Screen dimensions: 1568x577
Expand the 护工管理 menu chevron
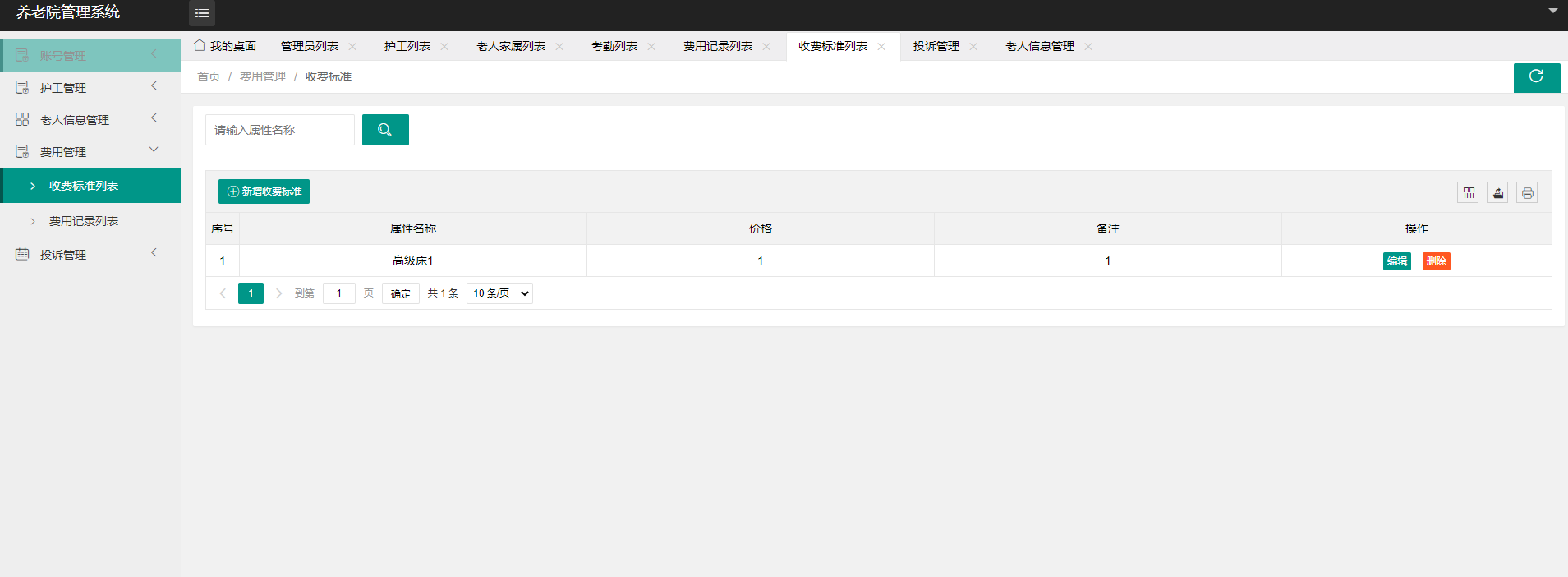(154, 86)
